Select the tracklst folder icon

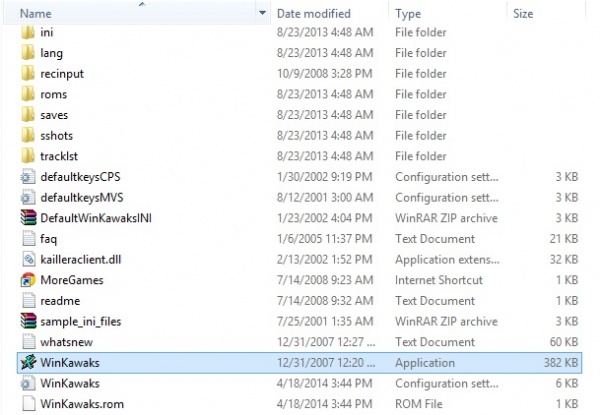(x=28, y=156)
